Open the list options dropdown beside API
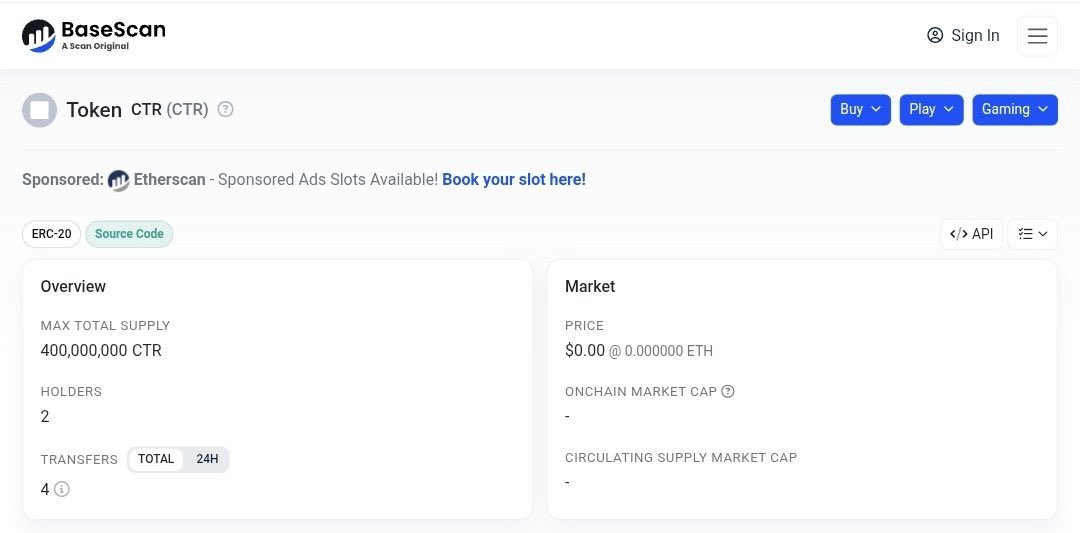Viewport: 1080px width, 533px height. pos(1032,234)
